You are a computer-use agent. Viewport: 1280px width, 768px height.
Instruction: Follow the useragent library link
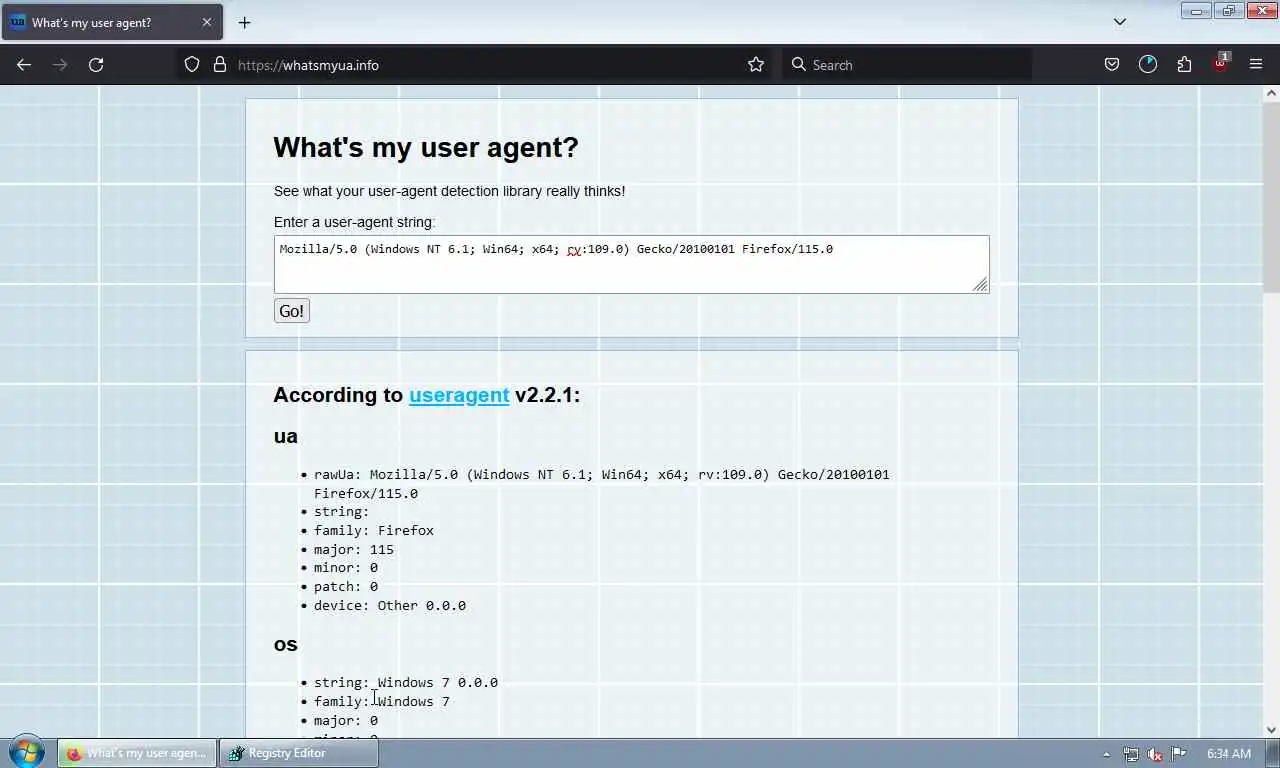pos(459,395)
